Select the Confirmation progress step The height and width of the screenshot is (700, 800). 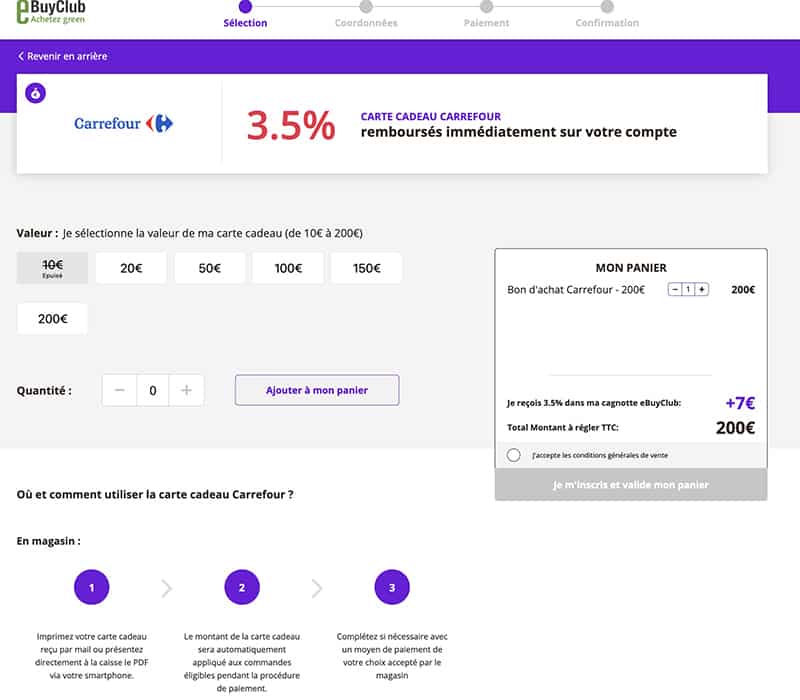point(607,14)
